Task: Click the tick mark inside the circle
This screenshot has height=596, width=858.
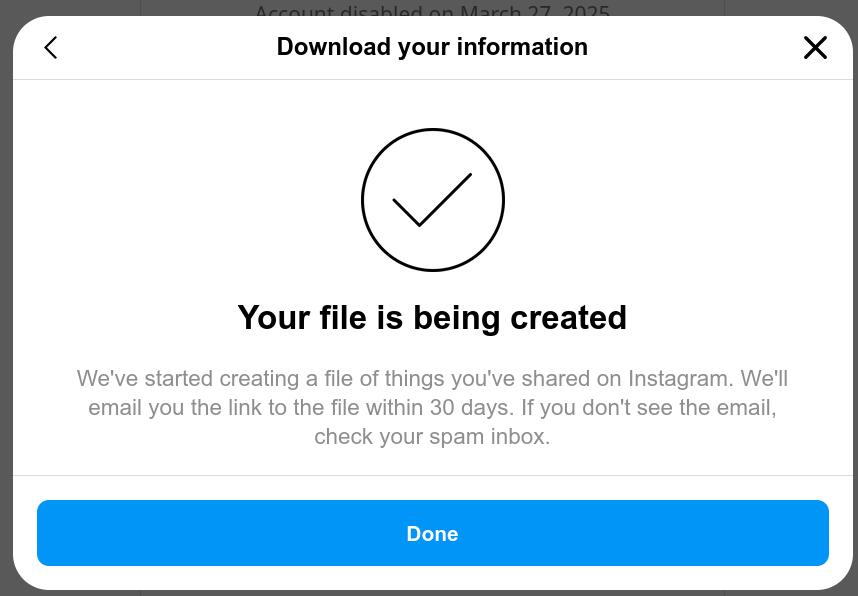Action: 432,200
